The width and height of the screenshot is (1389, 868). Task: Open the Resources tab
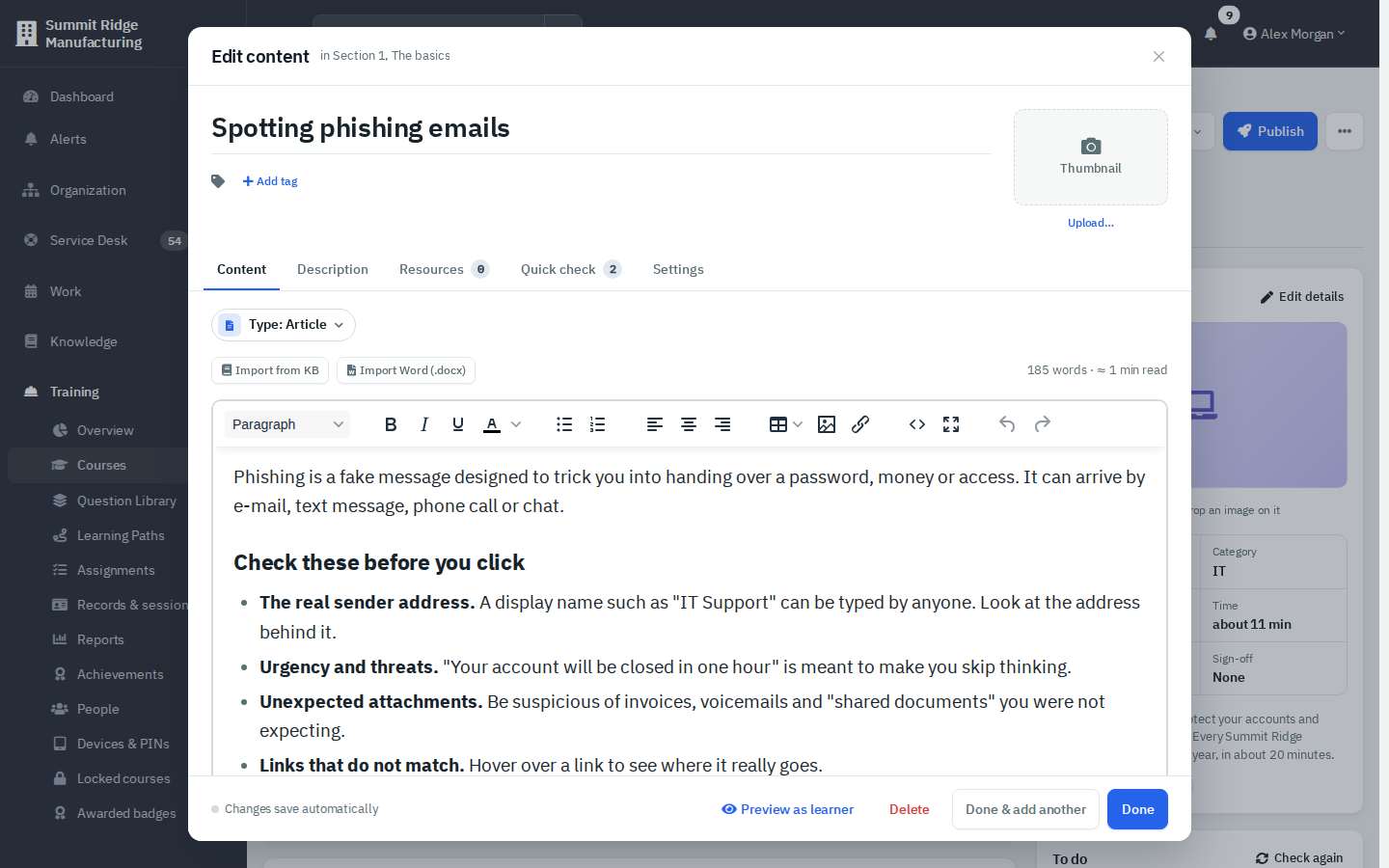pos(444,270)
